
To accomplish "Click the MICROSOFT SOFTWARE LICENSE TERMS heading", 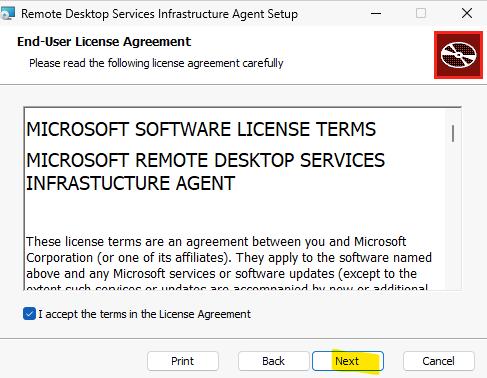I will click(x=201, y=129).
